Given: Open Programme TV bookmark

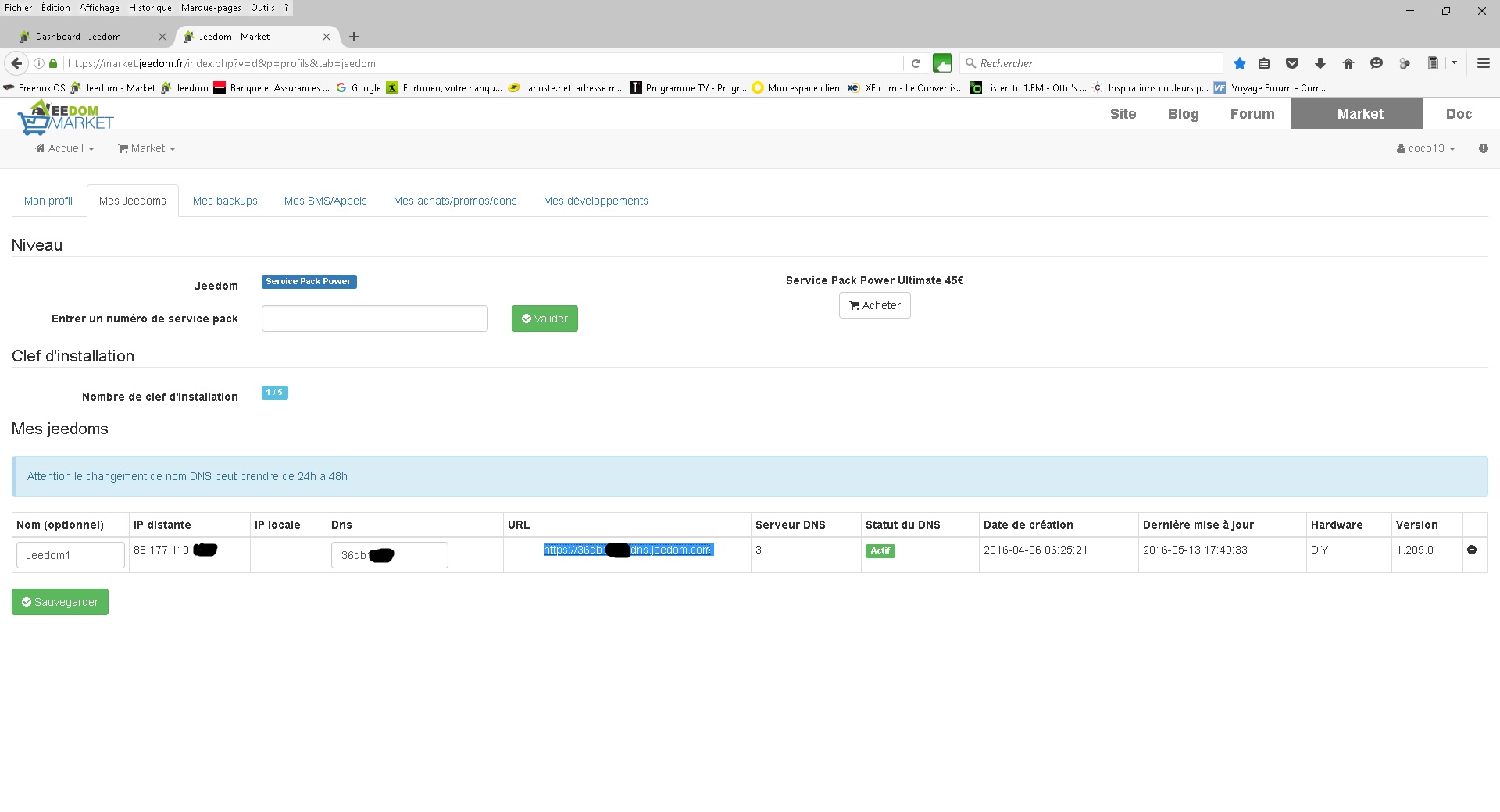Looking at the screenshot, I should tap(688, 88).
